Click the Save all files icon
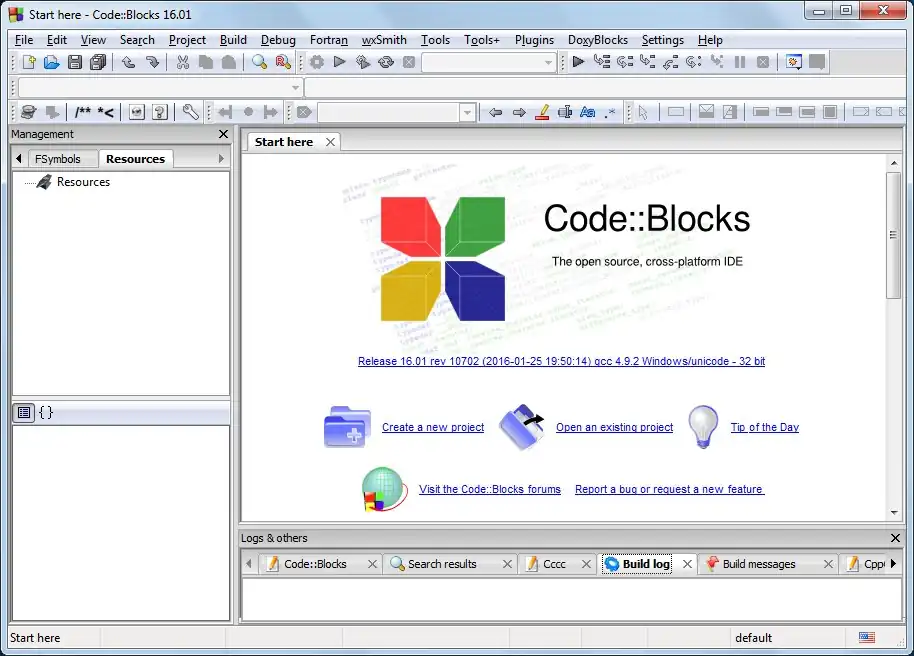This screenshot has height=656, width=914. 98,62
